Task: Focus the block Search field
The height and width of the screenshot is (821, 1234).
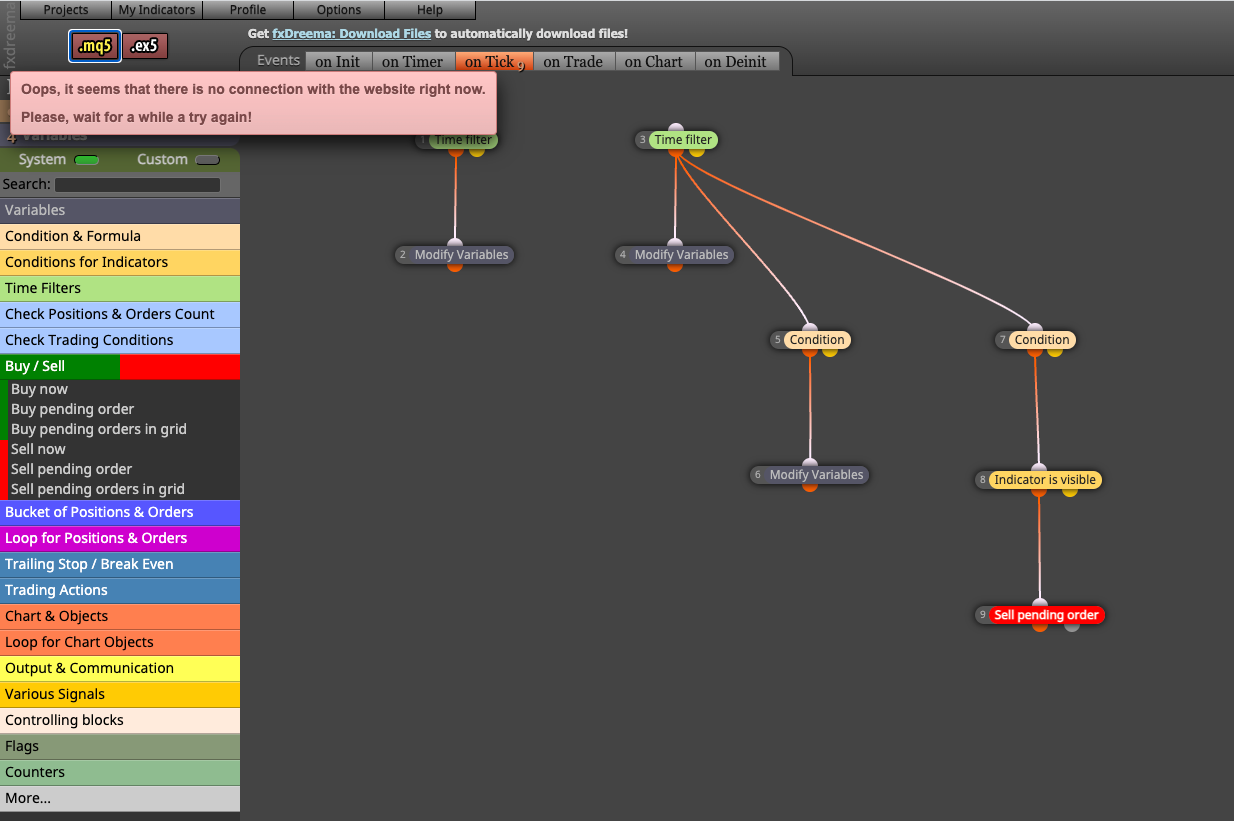Action: [137, 185]
